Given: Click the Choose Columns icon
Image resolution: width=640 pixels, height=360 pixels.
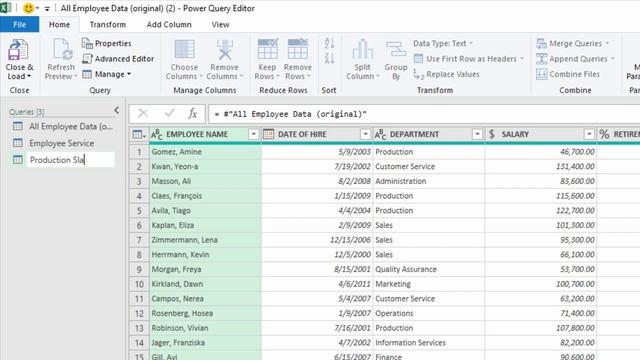Looking at the screenshot, I should (184, 50).
